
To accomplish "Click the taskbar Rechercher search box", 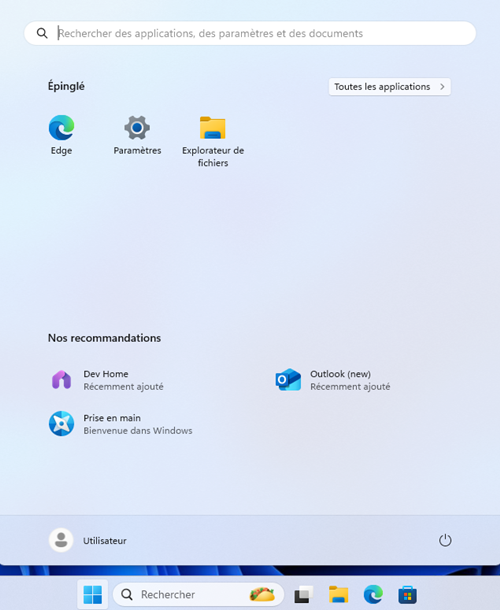I will tap(198, 594).
